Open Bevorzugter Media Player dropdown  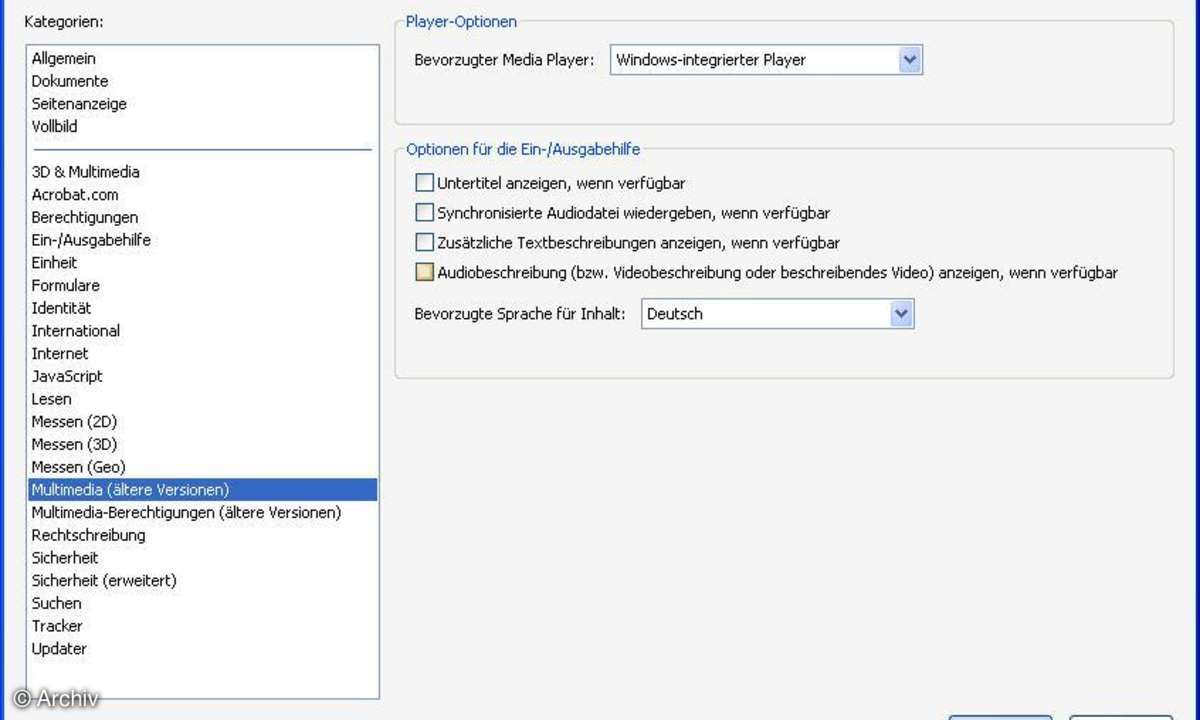[766, 60]
